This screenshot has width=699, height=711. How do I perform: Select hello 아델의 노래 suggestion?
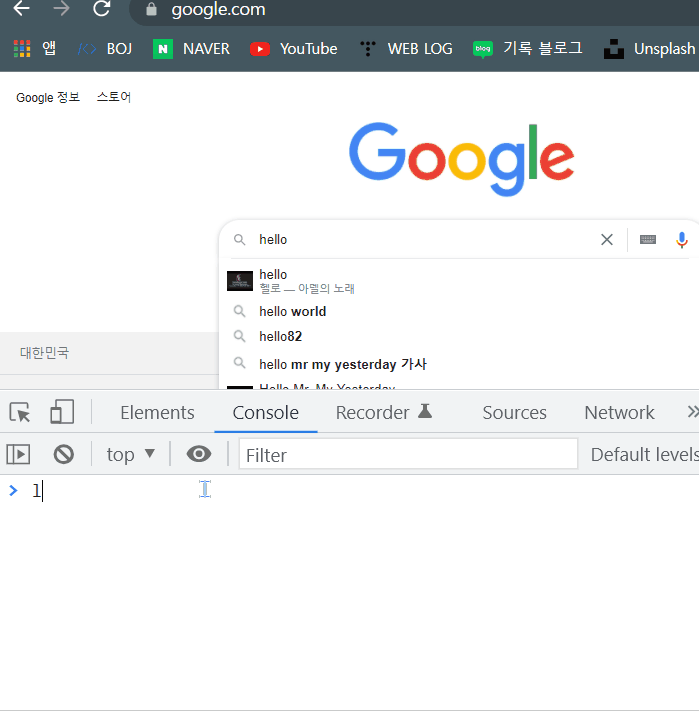tap(459, 281)
